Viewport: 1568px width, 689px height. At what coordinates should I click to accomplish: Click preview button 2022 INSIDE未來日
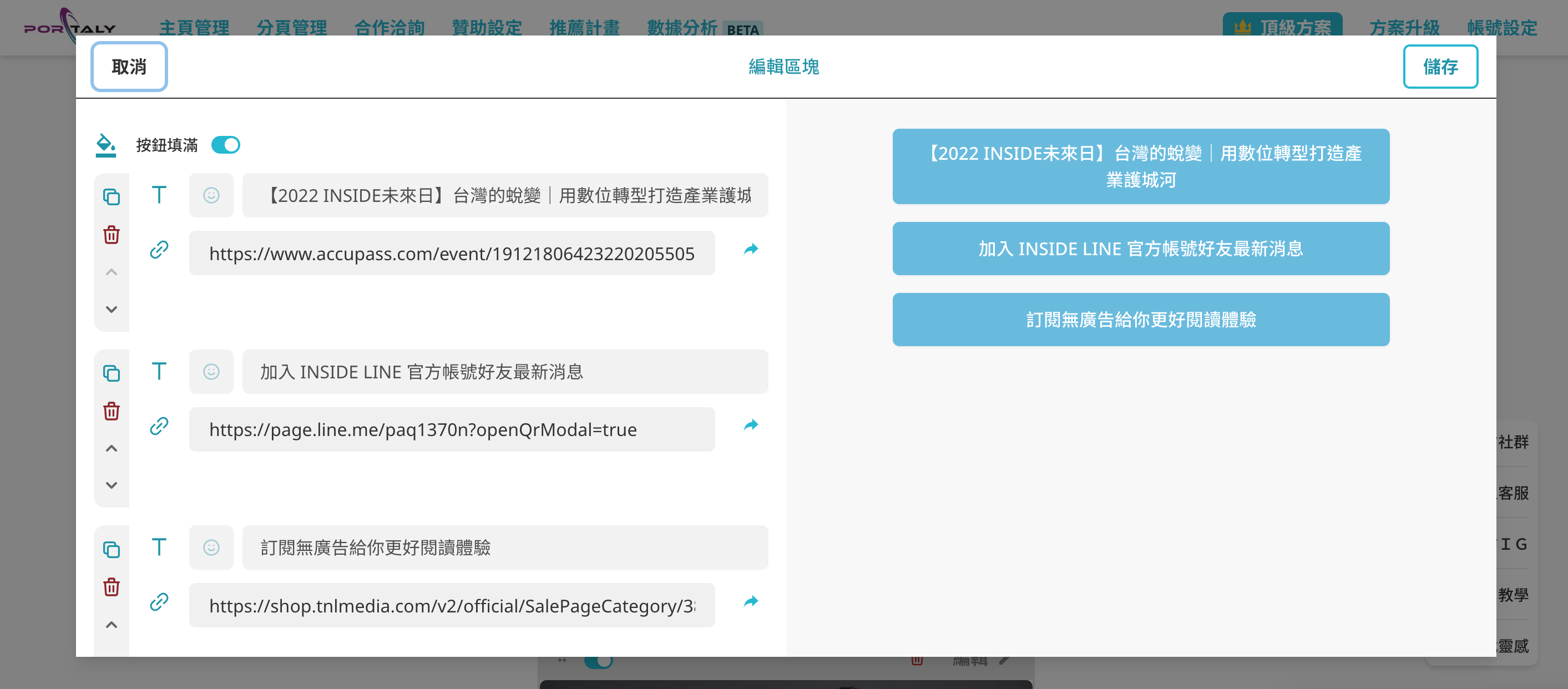[1141, 166]
